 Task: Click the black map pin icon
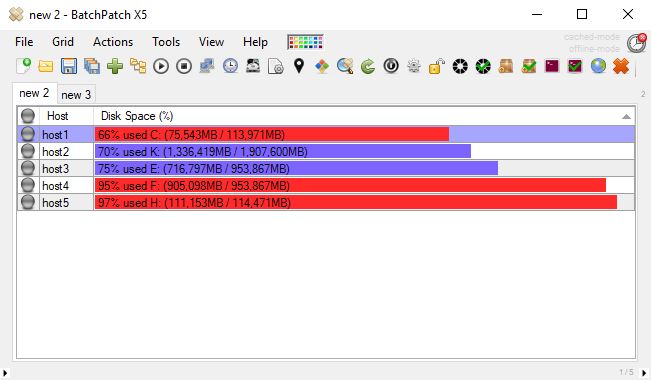pyautogui.click(x=299, y=66)
